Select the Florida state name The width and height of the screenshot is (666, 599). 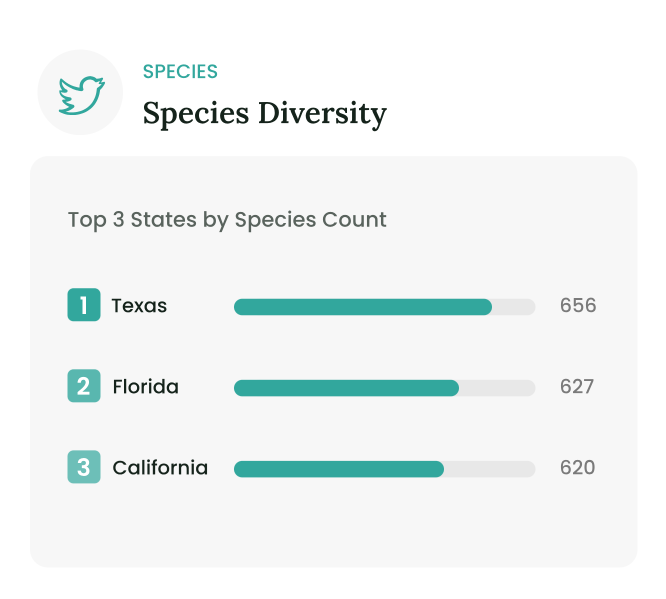[x=146, y=387]
